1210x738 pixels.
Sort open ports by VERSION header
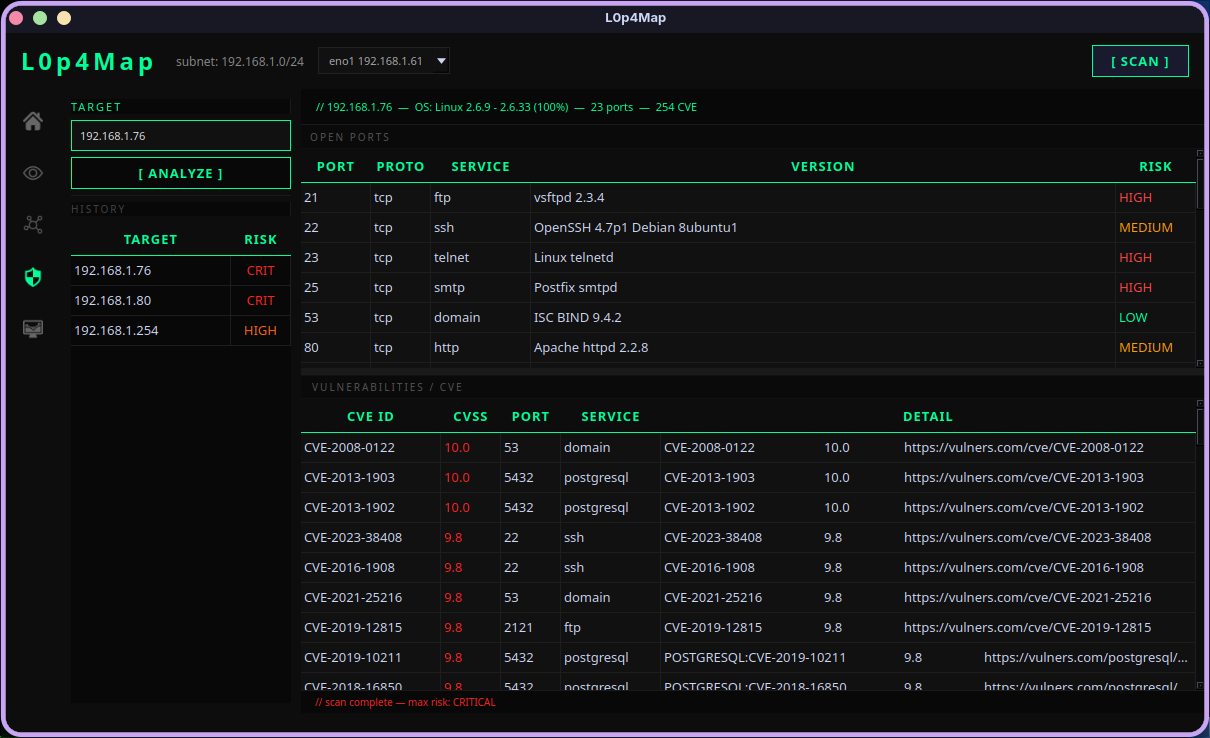(x=823, y=167)
